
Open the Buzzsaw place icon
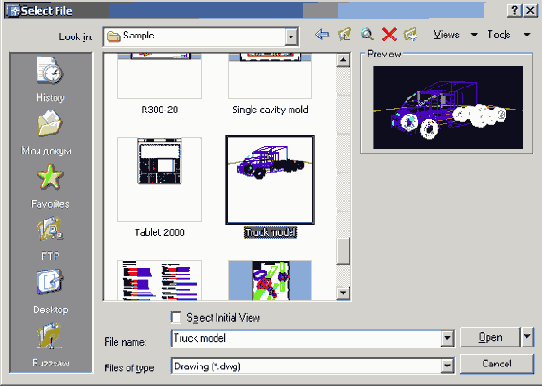tap(50, 336)
